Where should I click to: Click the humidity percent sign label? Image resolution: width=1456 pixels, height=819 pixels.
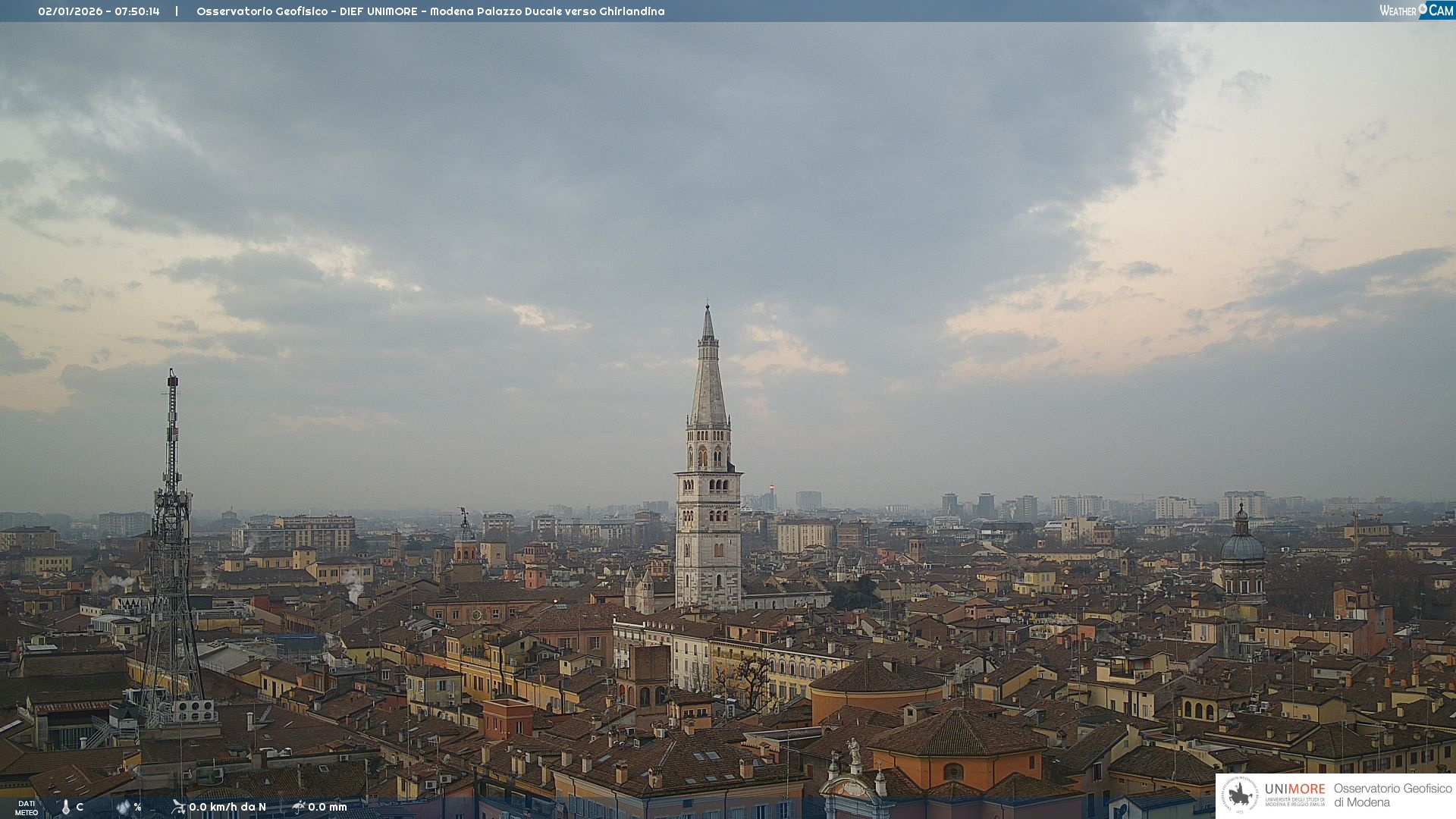coord(137,808)
